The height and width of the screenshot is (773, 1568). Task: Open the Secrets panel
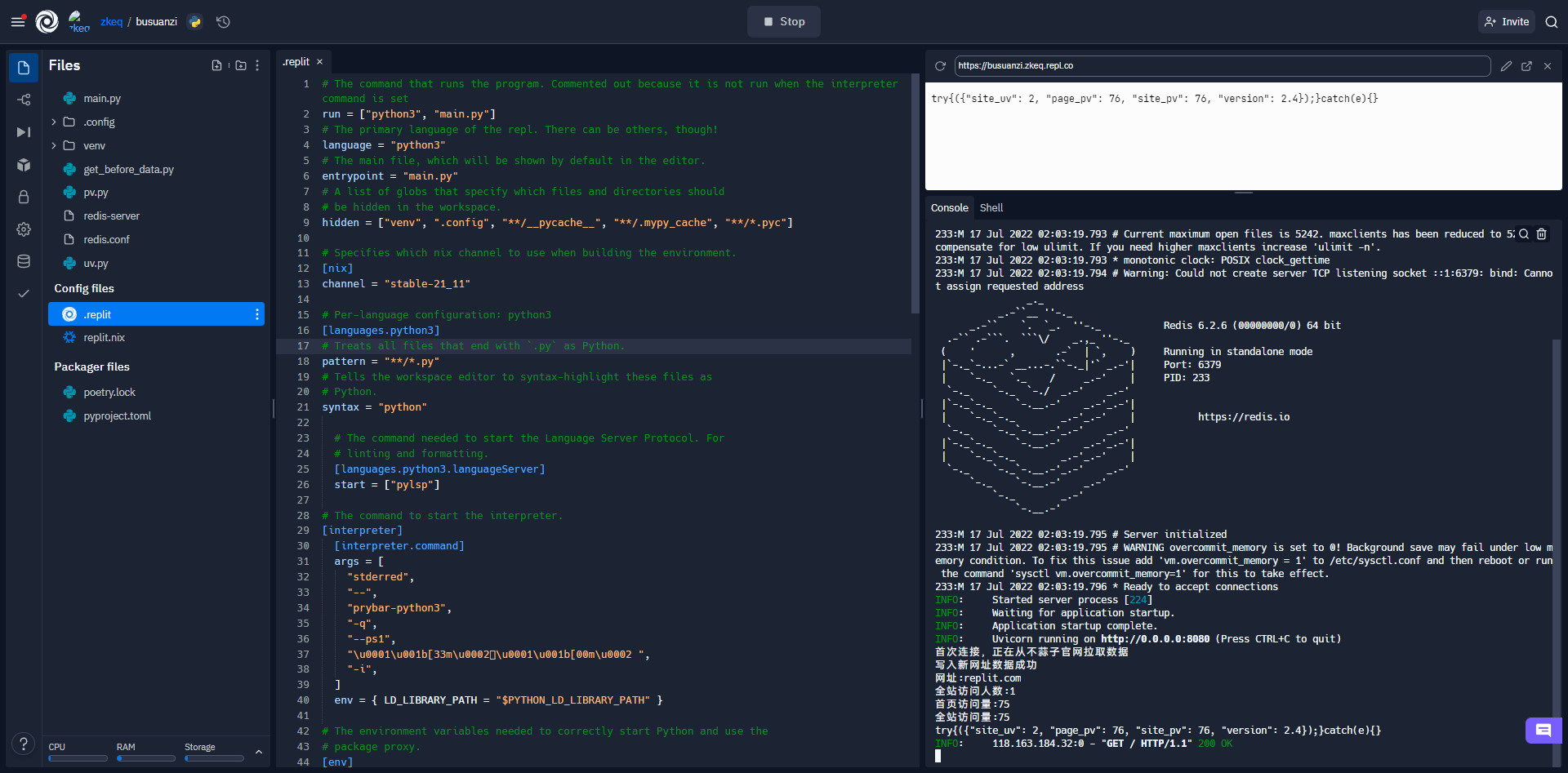tap(24, 197)
